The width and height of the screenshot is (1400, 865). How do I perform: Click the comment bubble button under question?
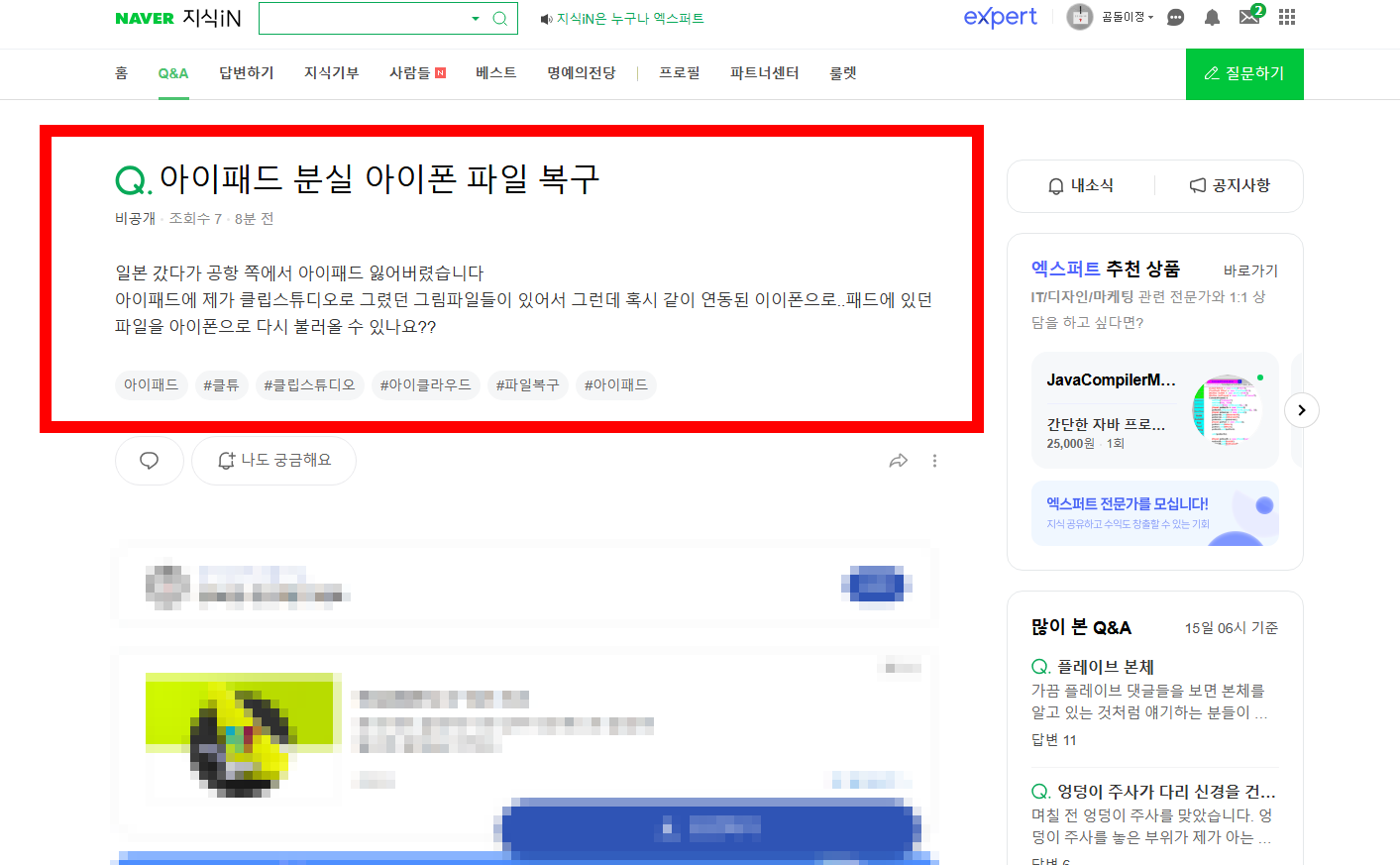click(150, 461)
